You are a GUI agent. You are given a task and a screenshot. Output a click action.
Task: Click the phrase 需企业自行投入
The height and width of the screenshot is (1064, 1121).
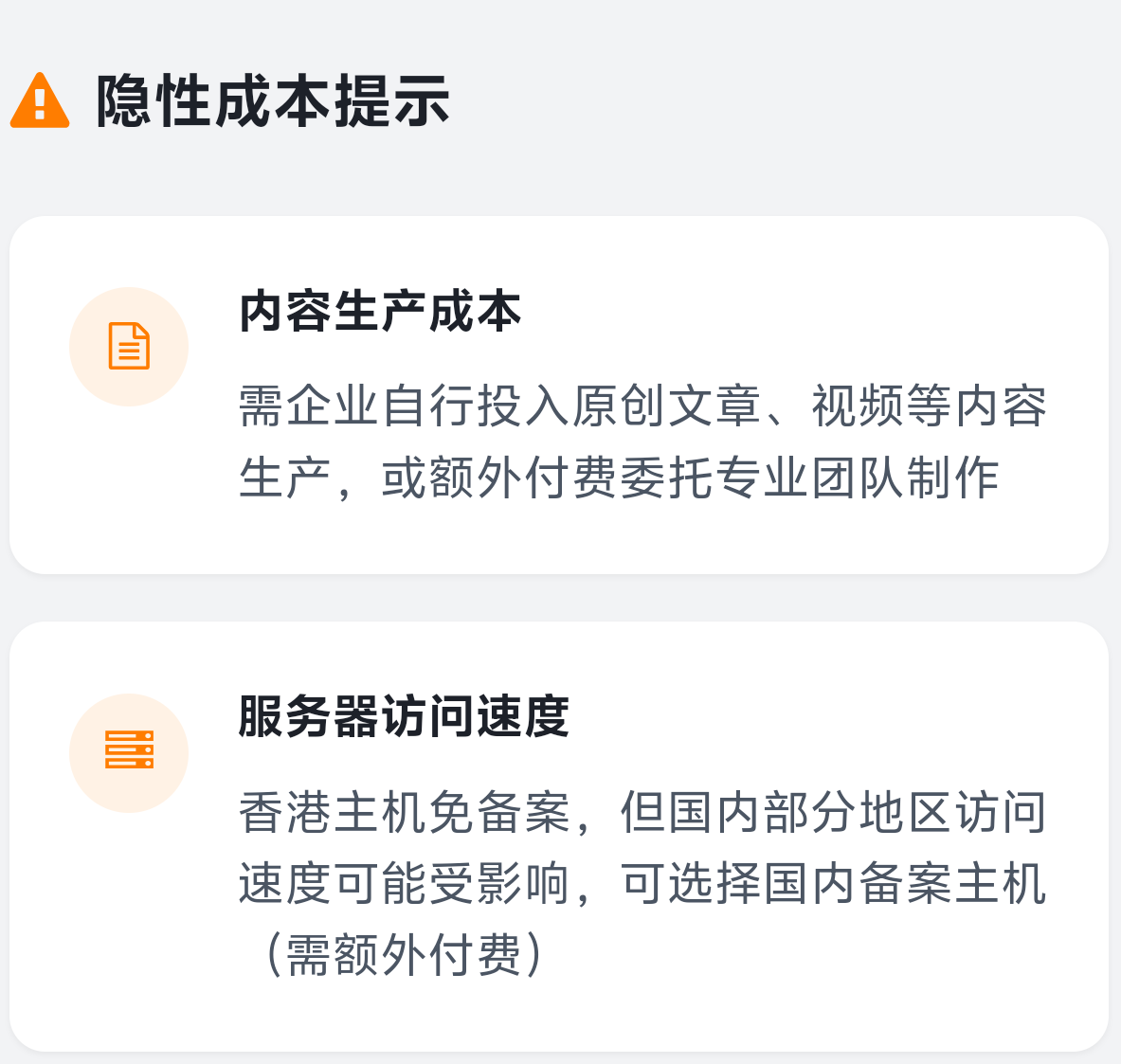coord(404,406)
